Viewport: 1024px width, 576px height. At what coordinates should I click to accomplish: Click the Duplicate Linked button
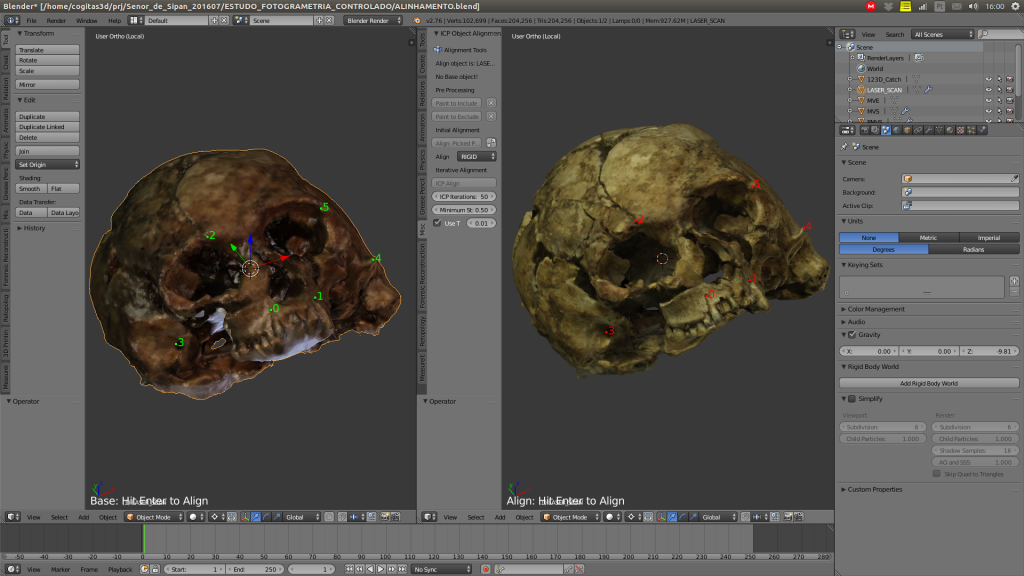coord(48,127)
